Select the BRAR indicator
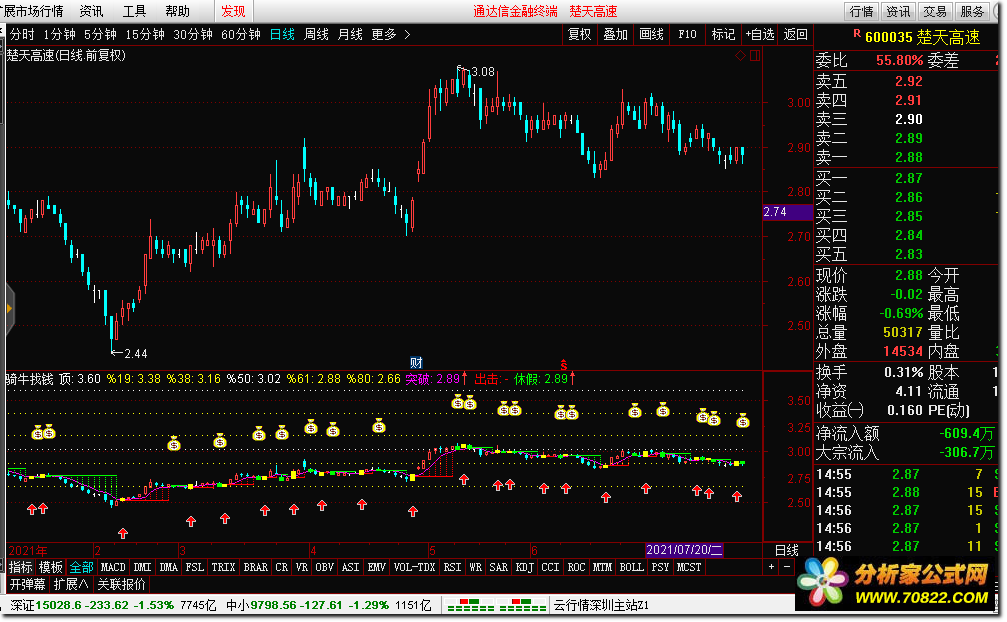1007x622 pixels. [256, 567]
